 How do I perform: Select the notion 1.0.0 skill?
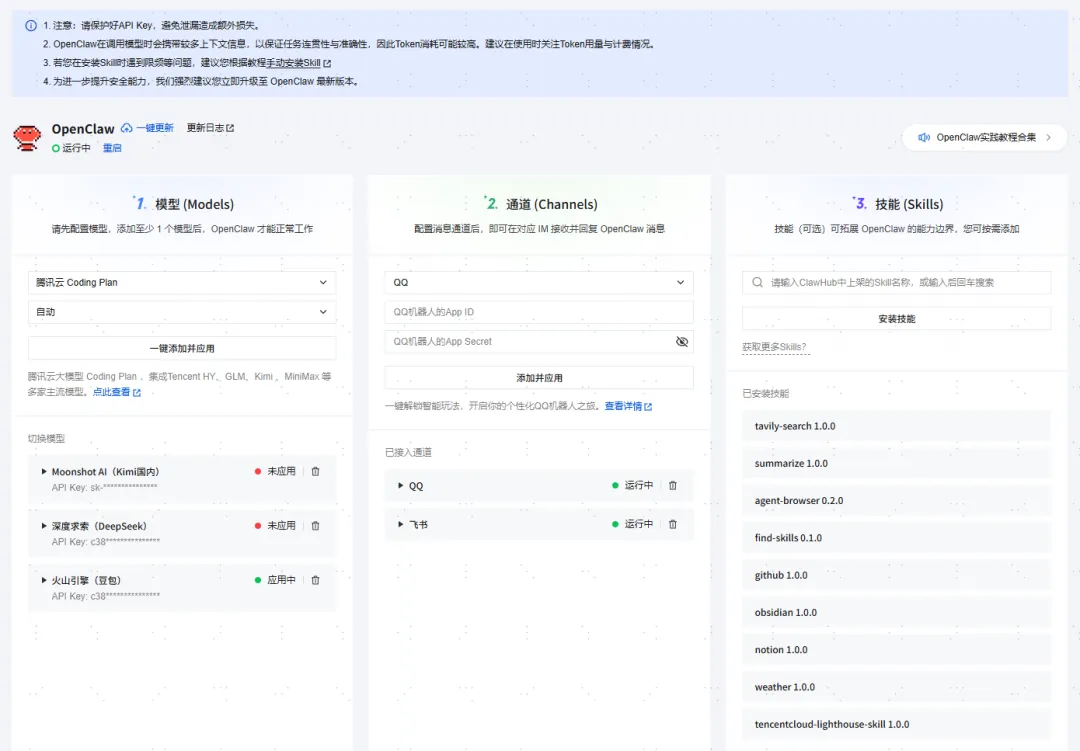(896, 650)
